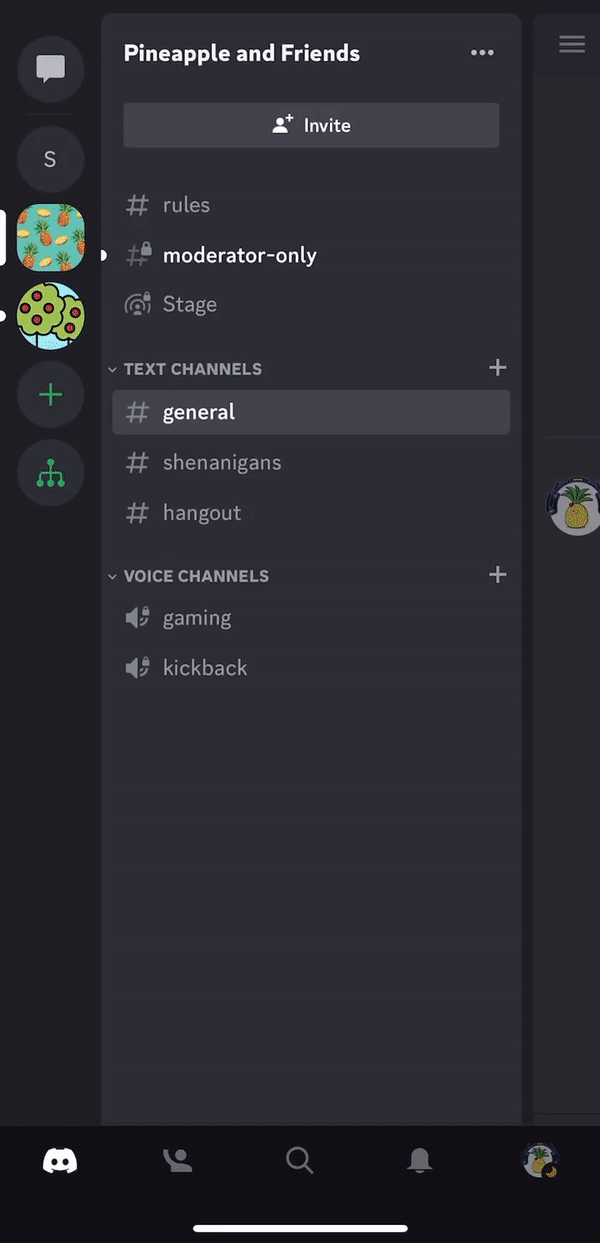Open the three-dot server options menu

(482, 53)
